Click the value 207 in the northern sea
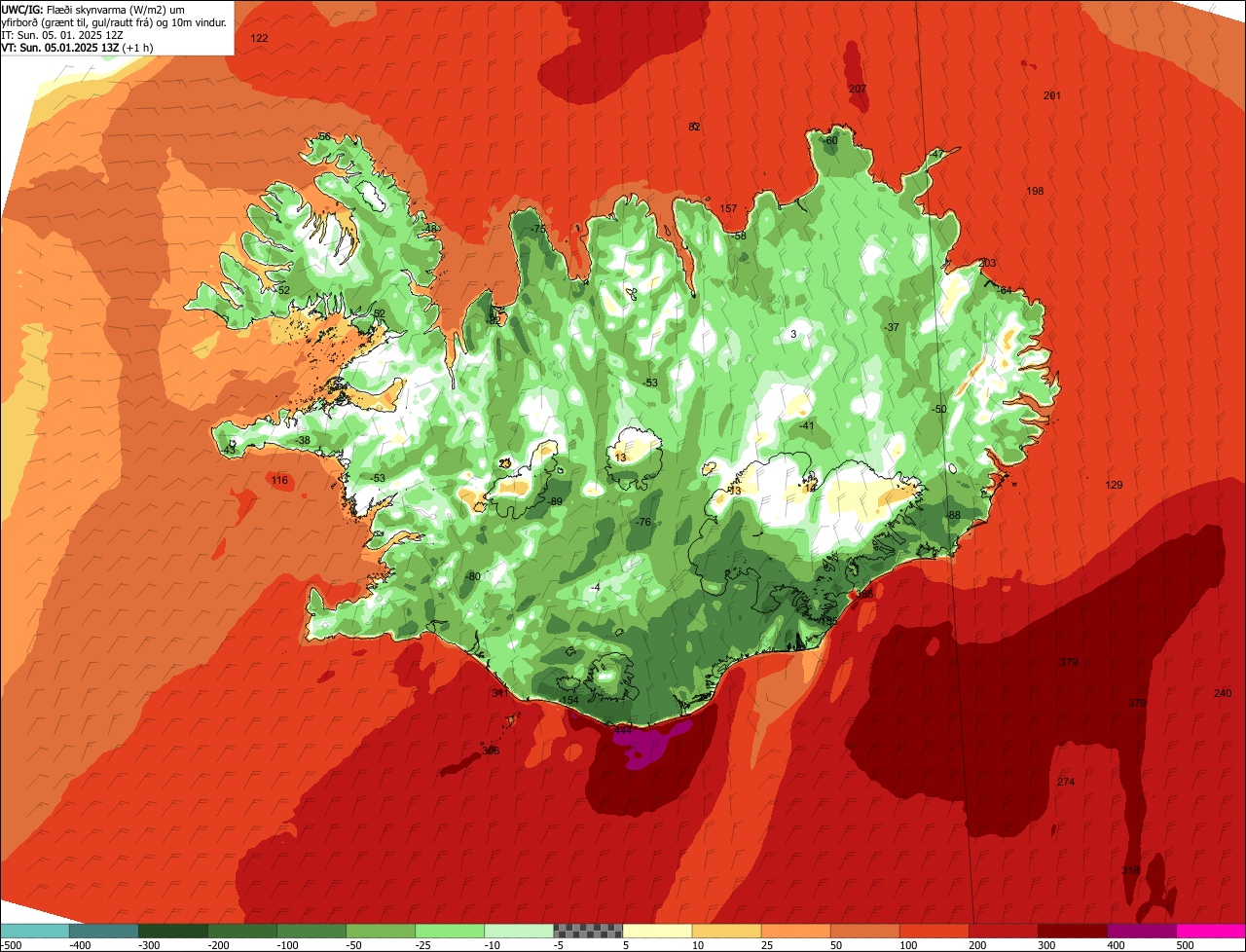 [x=858, y=89]
